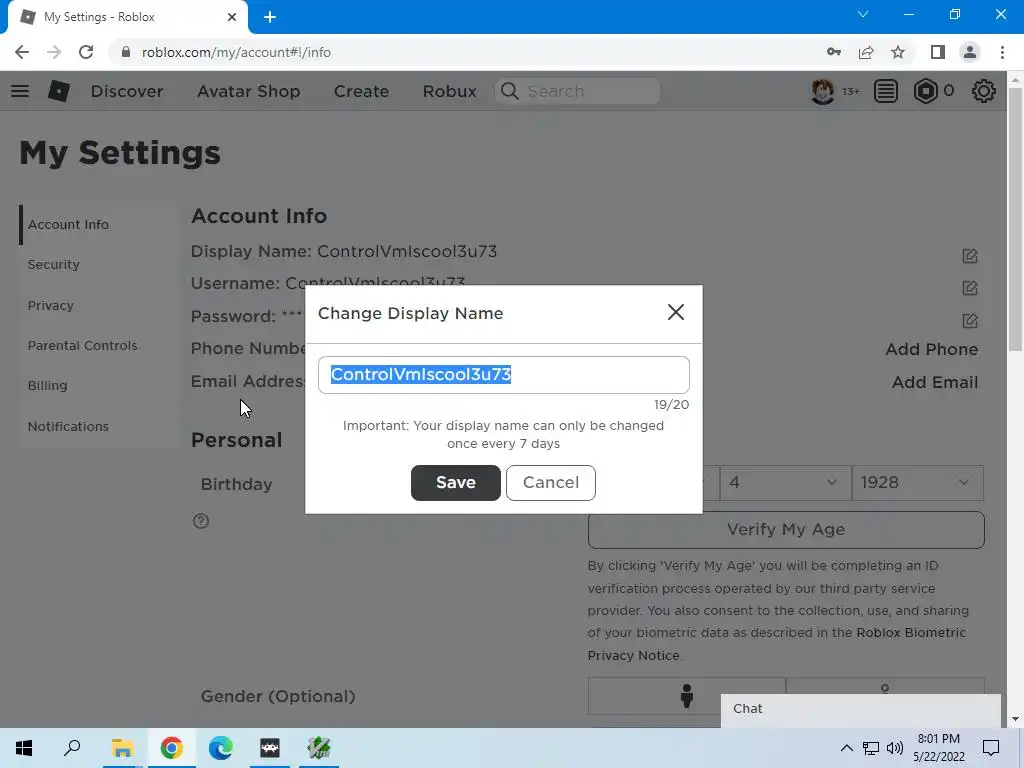Viewport: 1024px width, 768px height.
Task: Go to Roblox home via logo icon
Action: point(59,91)
